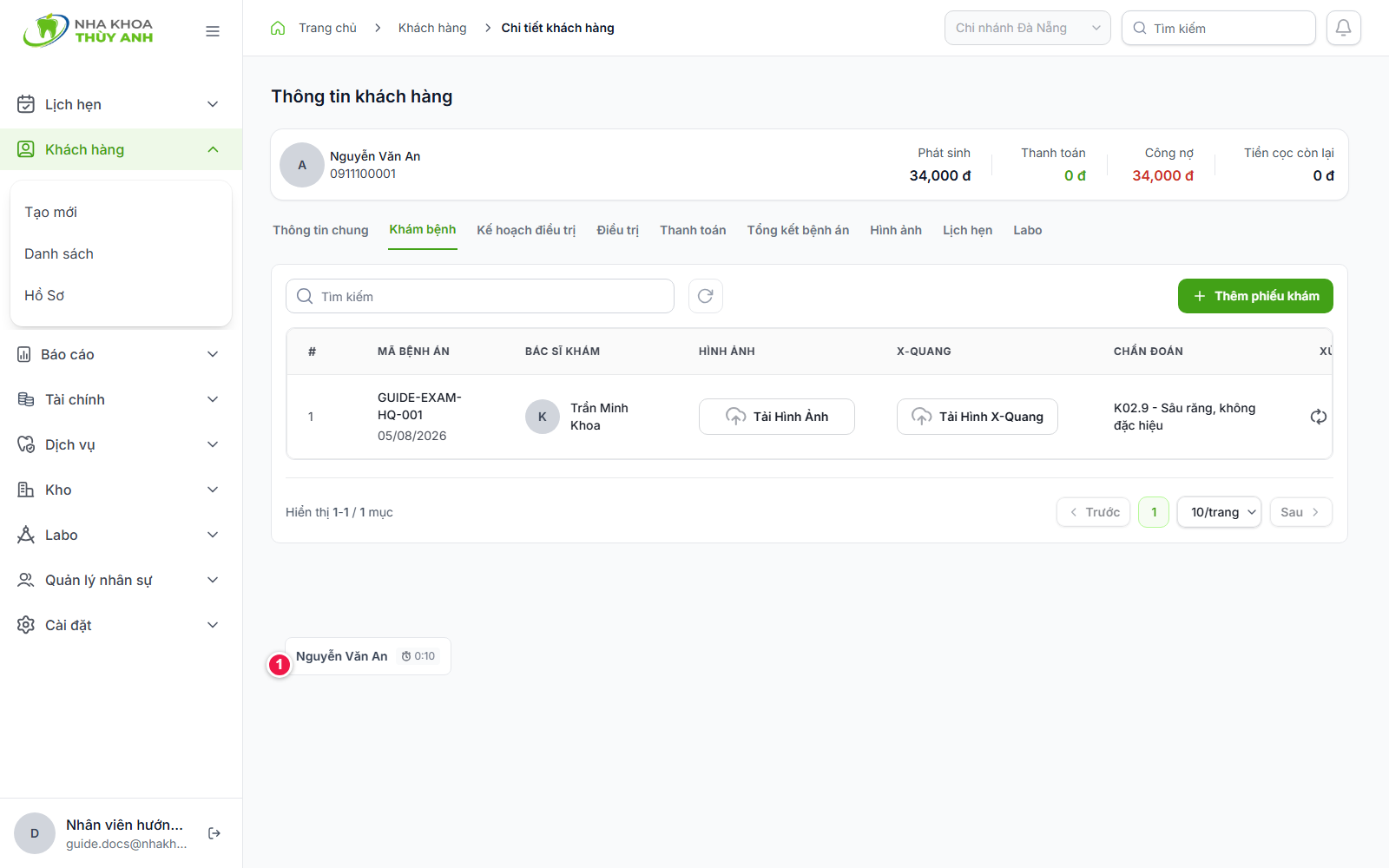Click the Labo sidebar icon
1389x868 pixels.
click(x=26, y=535)
